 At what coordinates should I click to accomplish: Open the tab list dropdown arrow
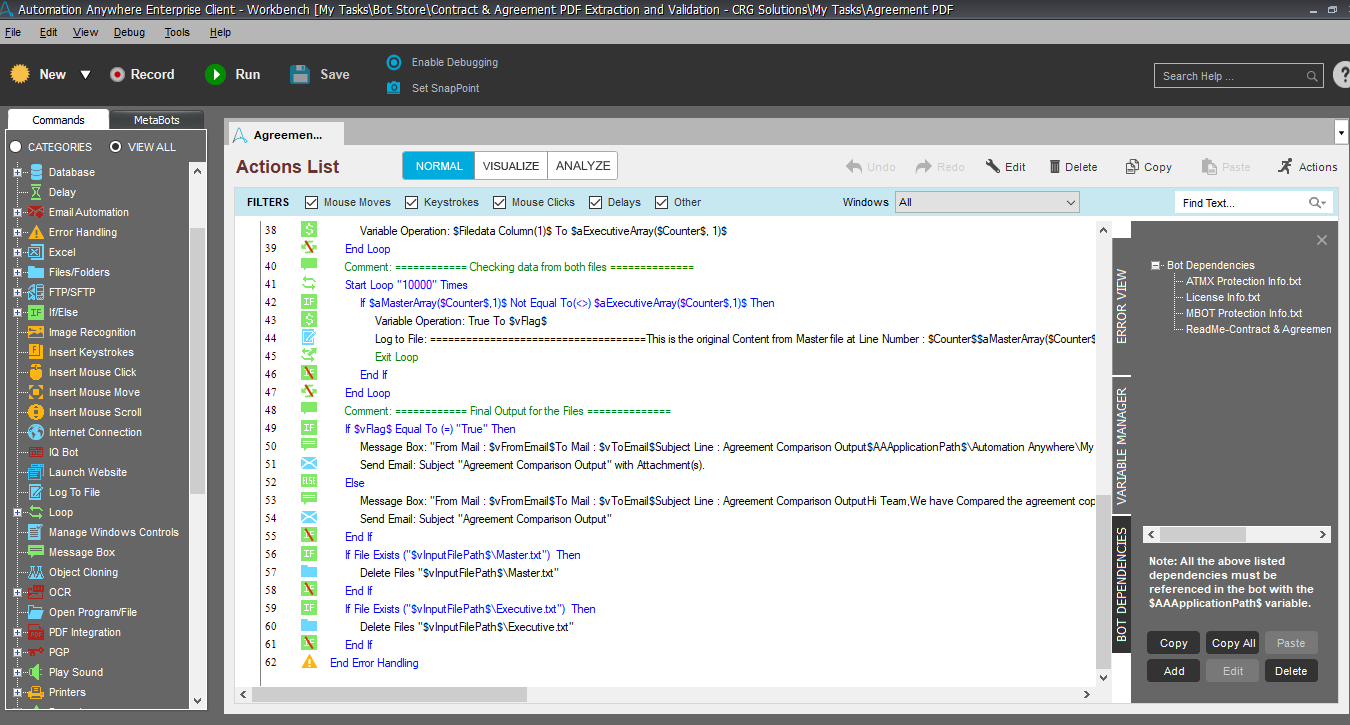1341,132
